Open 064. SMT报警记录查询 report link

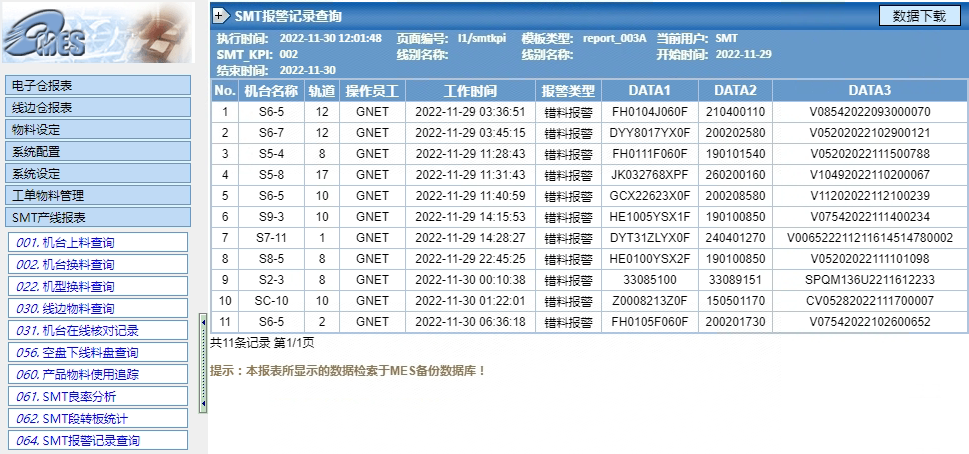pyautogui.click(x=98, y=440)
